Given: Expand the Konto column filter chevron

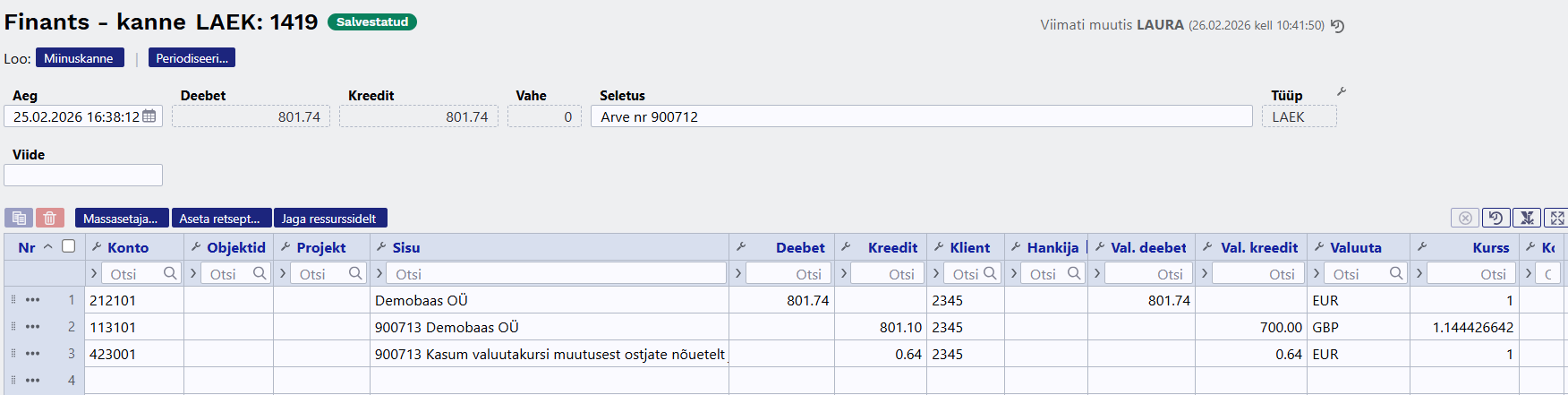Looking at the screenshot, I should pos(94,273).
